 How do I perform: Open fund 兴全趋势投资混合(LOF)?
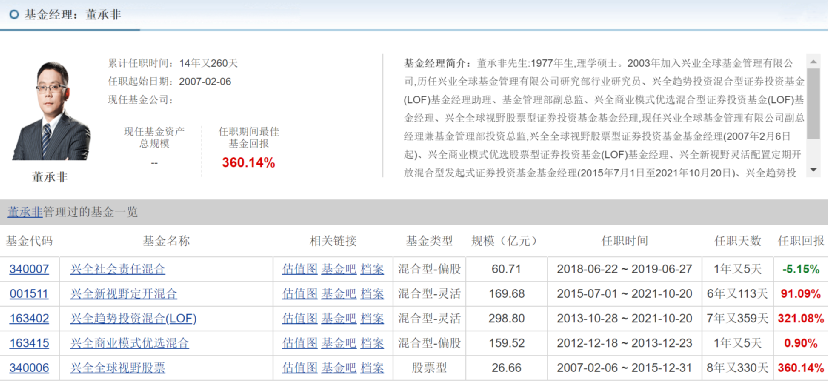pos(134,319)
